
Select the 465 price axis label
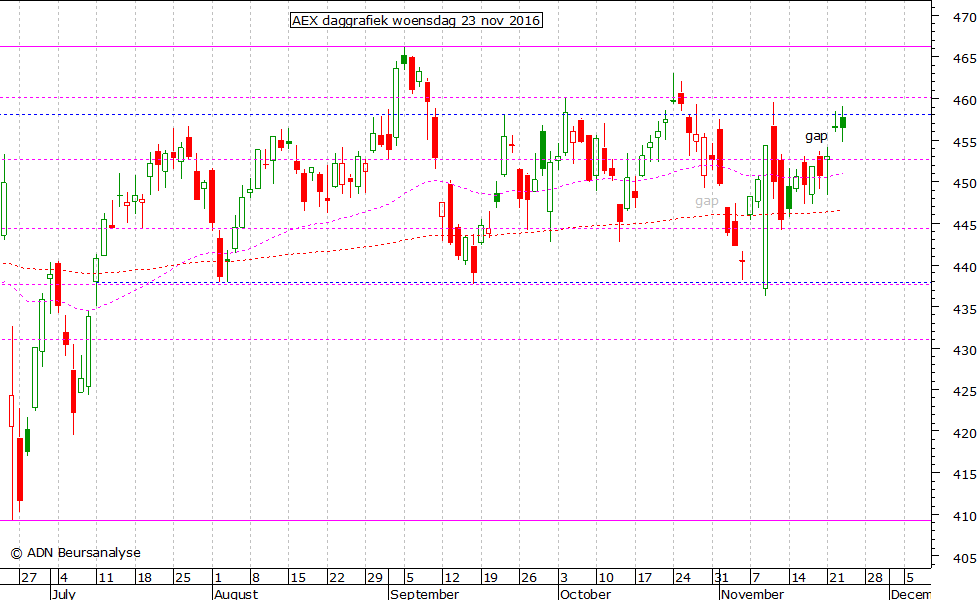[965, 59]
